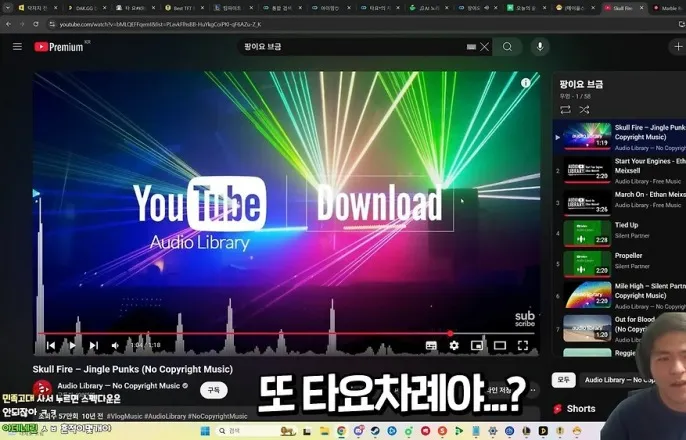
Task: Open the #NoCopyrightMusic hashtag
Action: point(217,416)
